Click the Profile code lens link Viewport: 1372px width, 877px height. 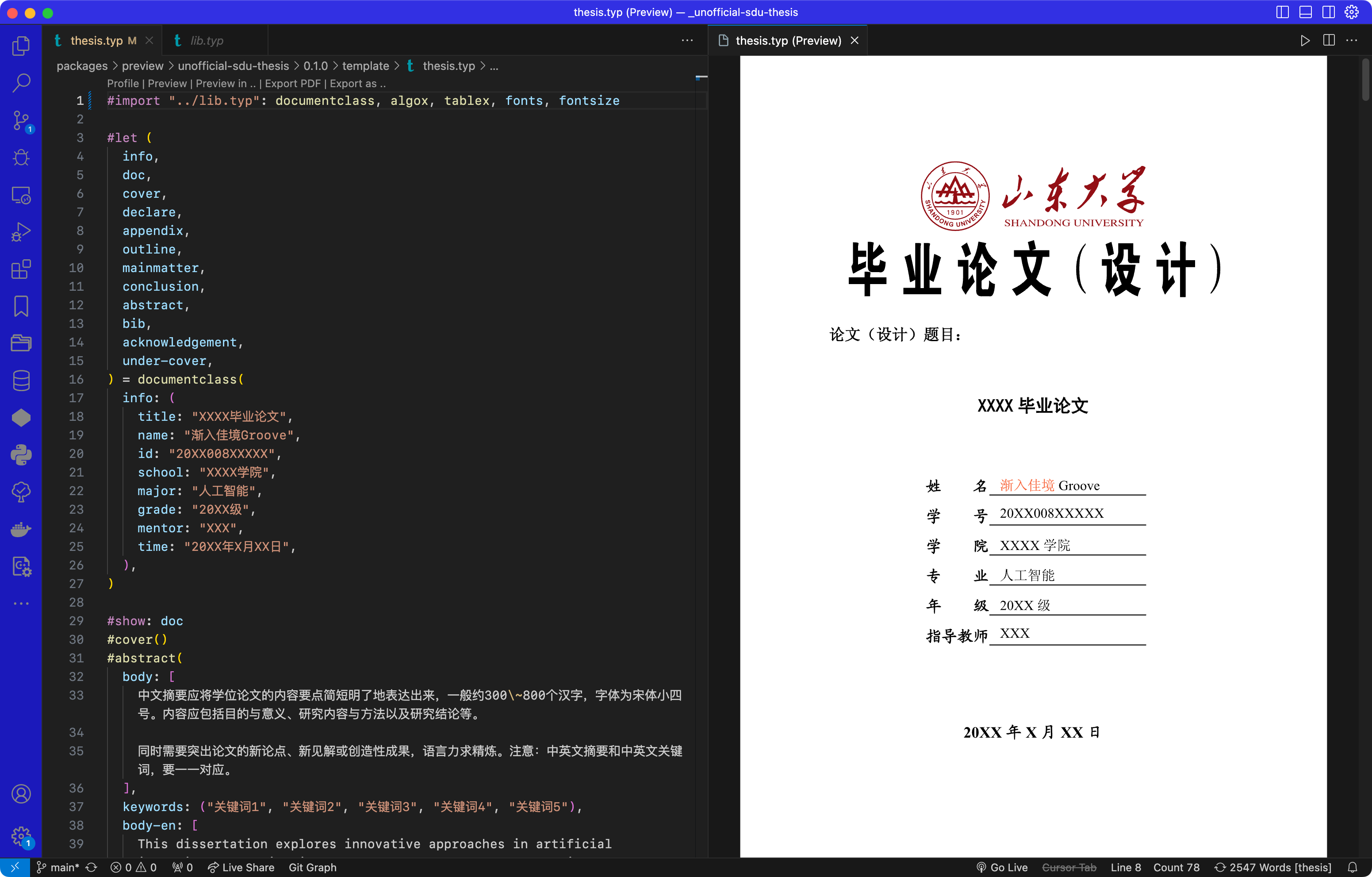(x=123, y=83)
